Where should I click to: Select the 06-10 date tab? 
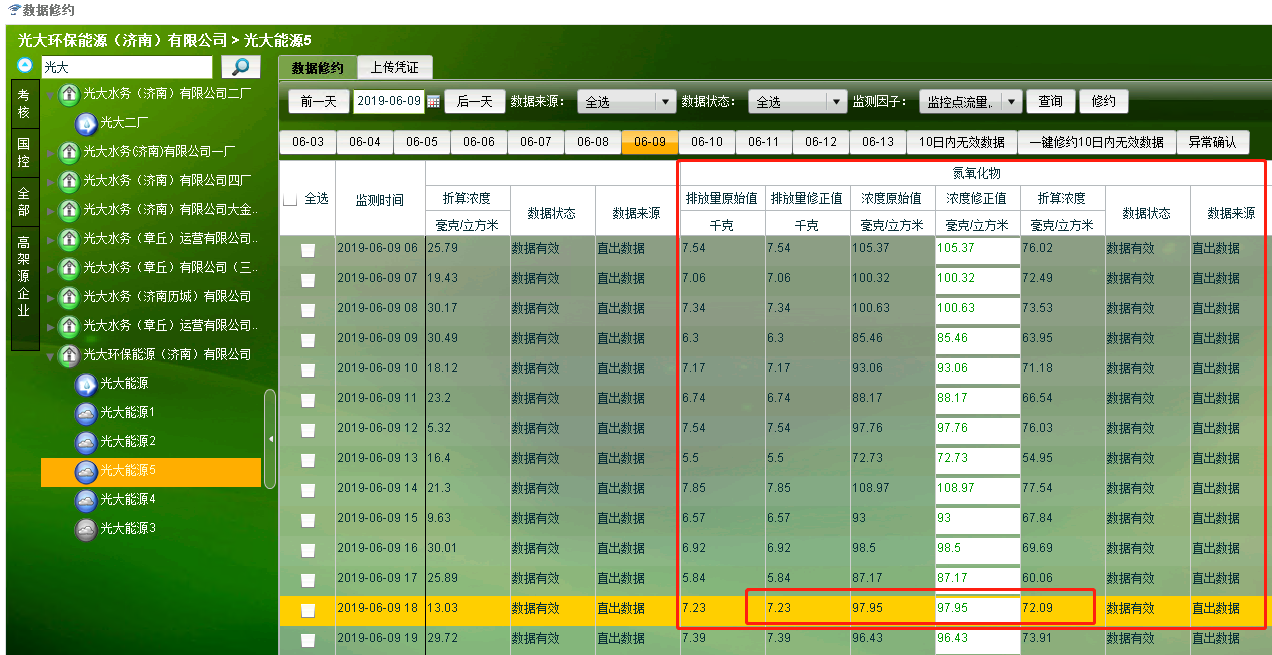tap(707, 142)
